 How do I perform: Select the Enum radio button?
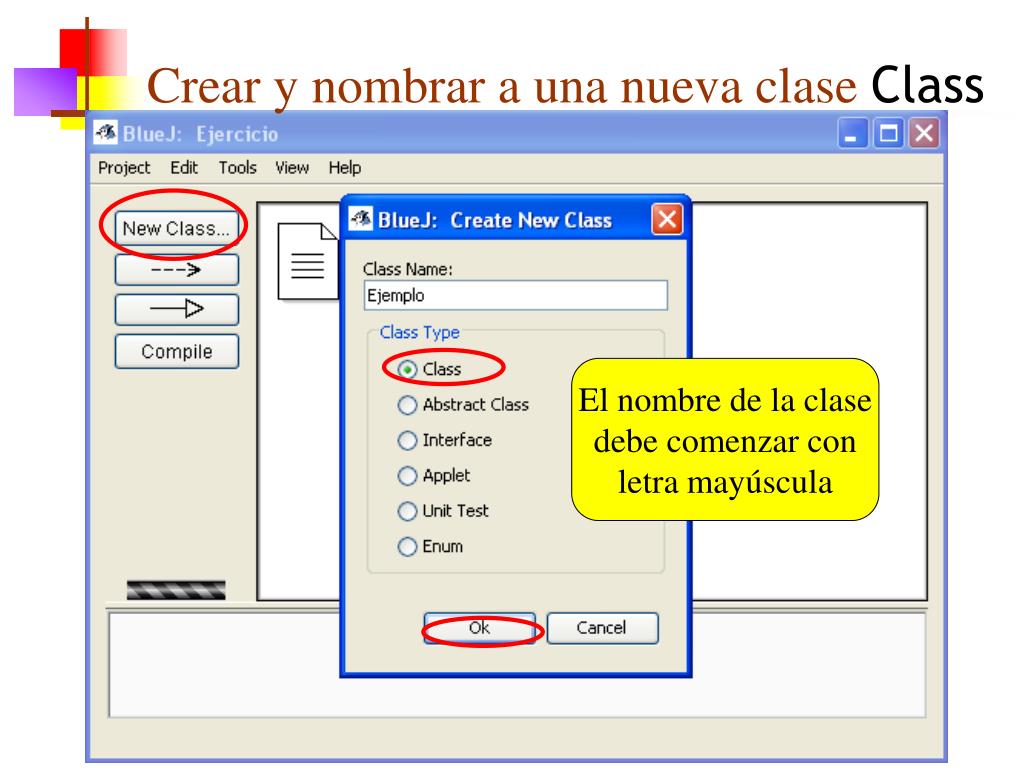(407, 546)
